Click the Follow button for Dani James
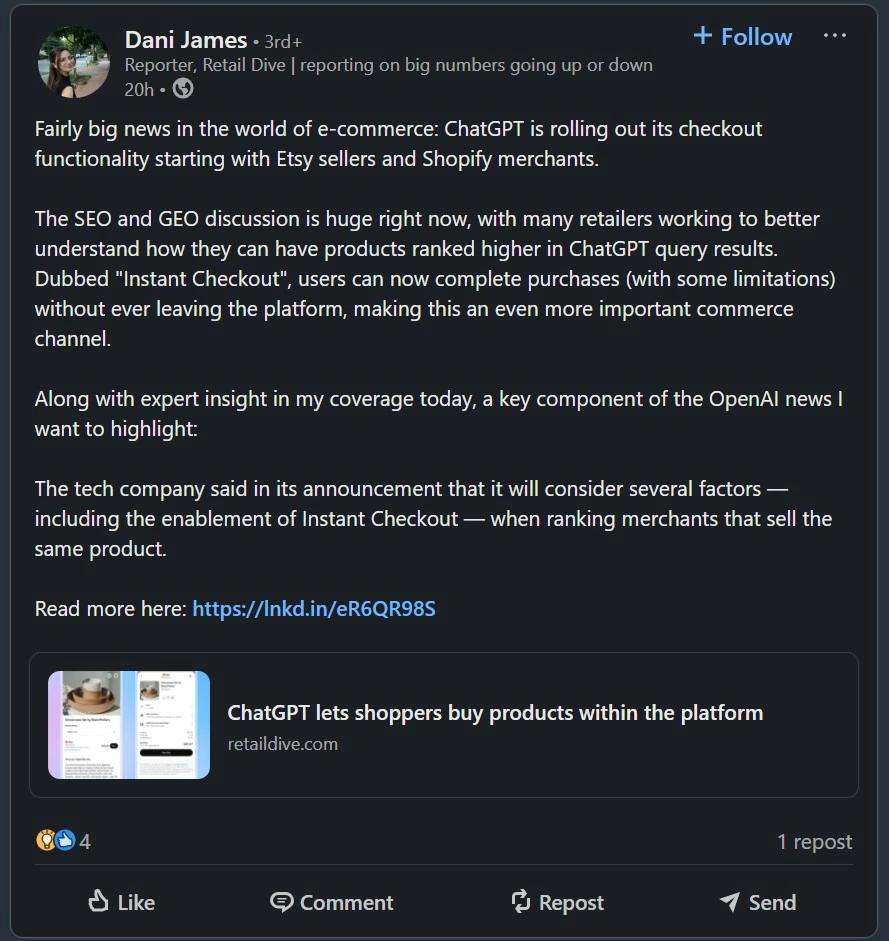This screenshot has width=889, height=941. (x=742, y=37)
